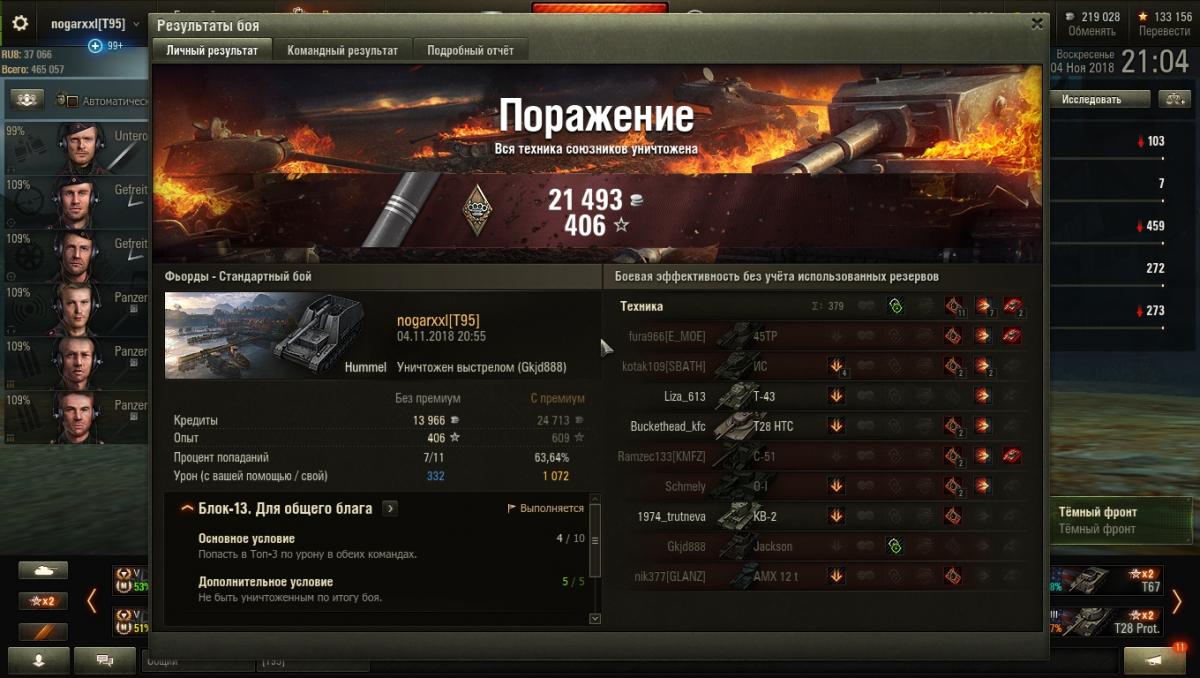
Task: Open the crew barracks icon
Action: coord(27,100)
